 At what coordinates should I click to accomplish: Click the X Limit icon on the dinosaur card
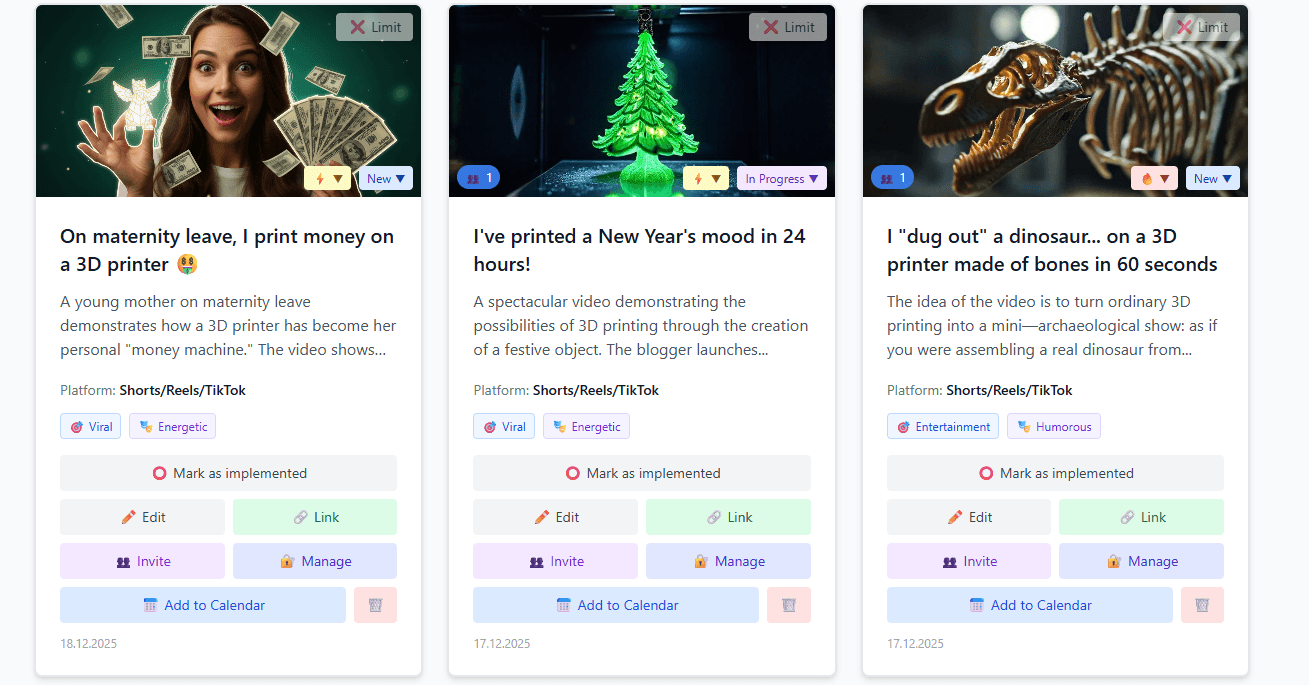click(1202, 27)
